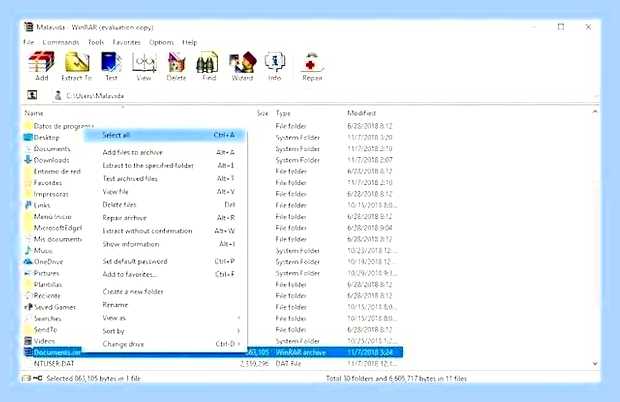The height and width of the screenshot is (402, 620).
Task: Choose Extract to the specified folder
Action: (165, 165)
